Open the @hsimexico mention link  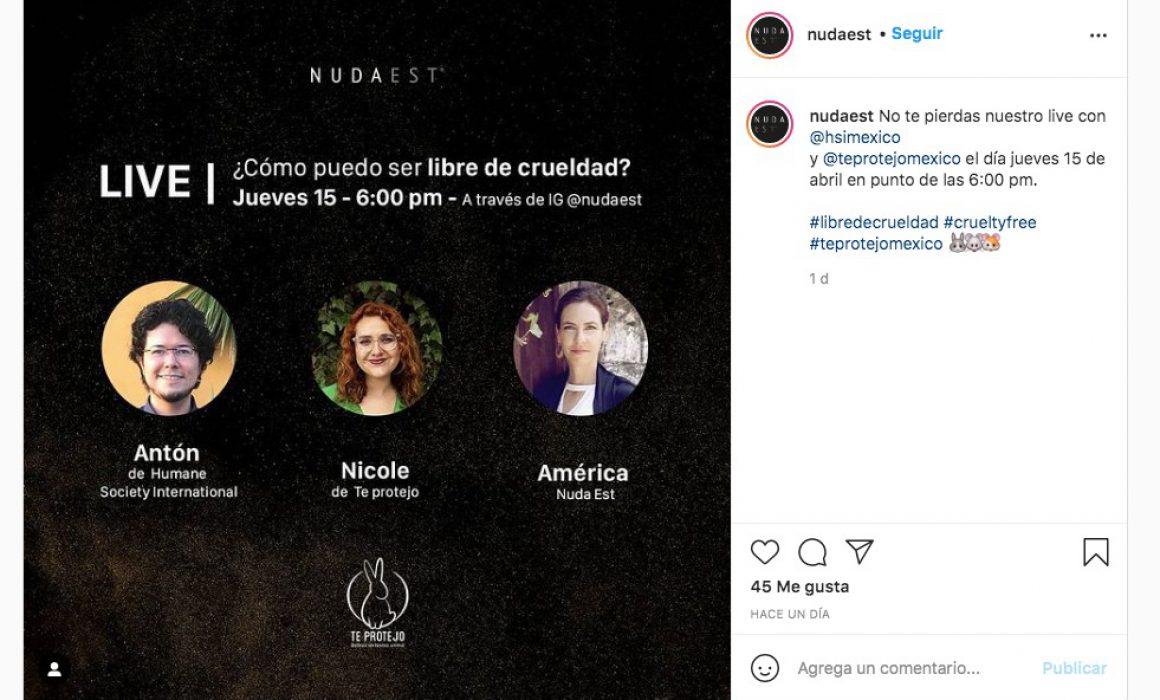[x=854, y=137]
